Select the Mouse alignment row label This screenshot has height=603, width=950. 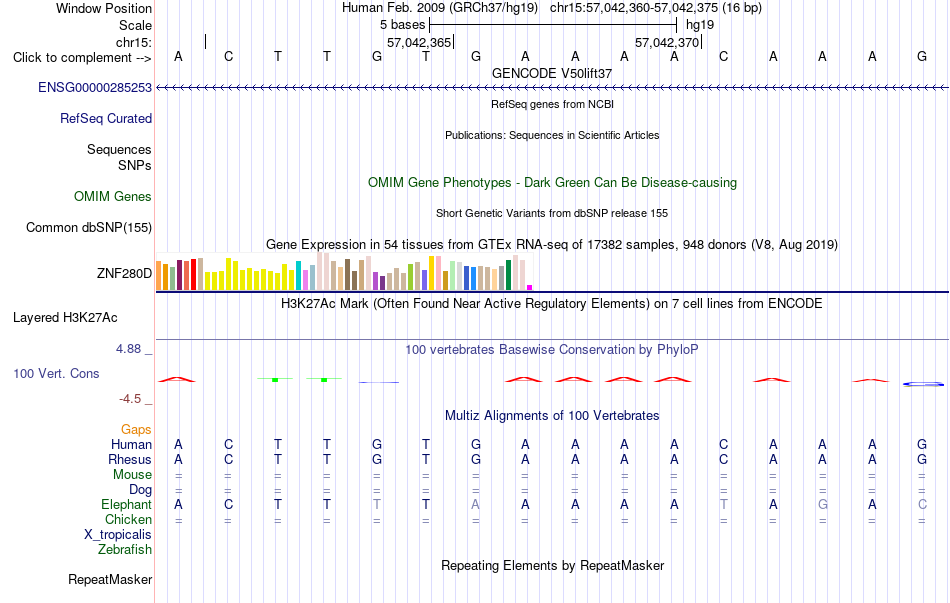coord(132,475)
